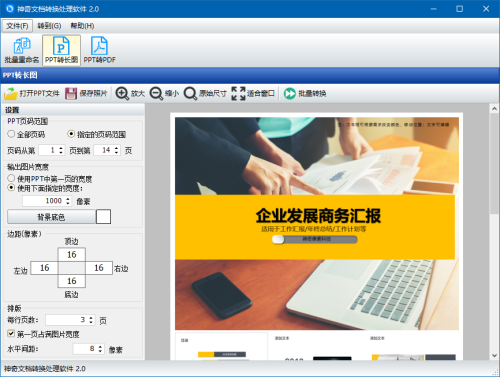The width and height of the screenshot is (500, 377).
Task: Zoom out with the 缩小 magnifier
Action: [x=164, y=94]
